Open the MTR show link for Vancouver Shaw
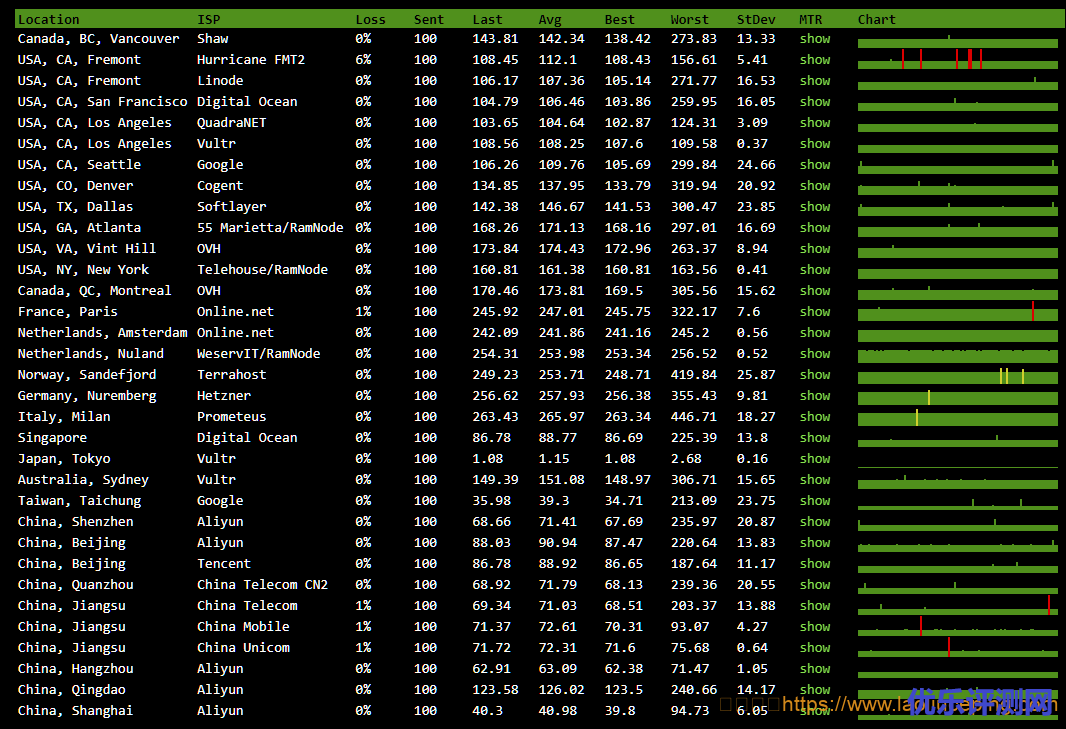The image size is (1066, 729). (814, 39)
